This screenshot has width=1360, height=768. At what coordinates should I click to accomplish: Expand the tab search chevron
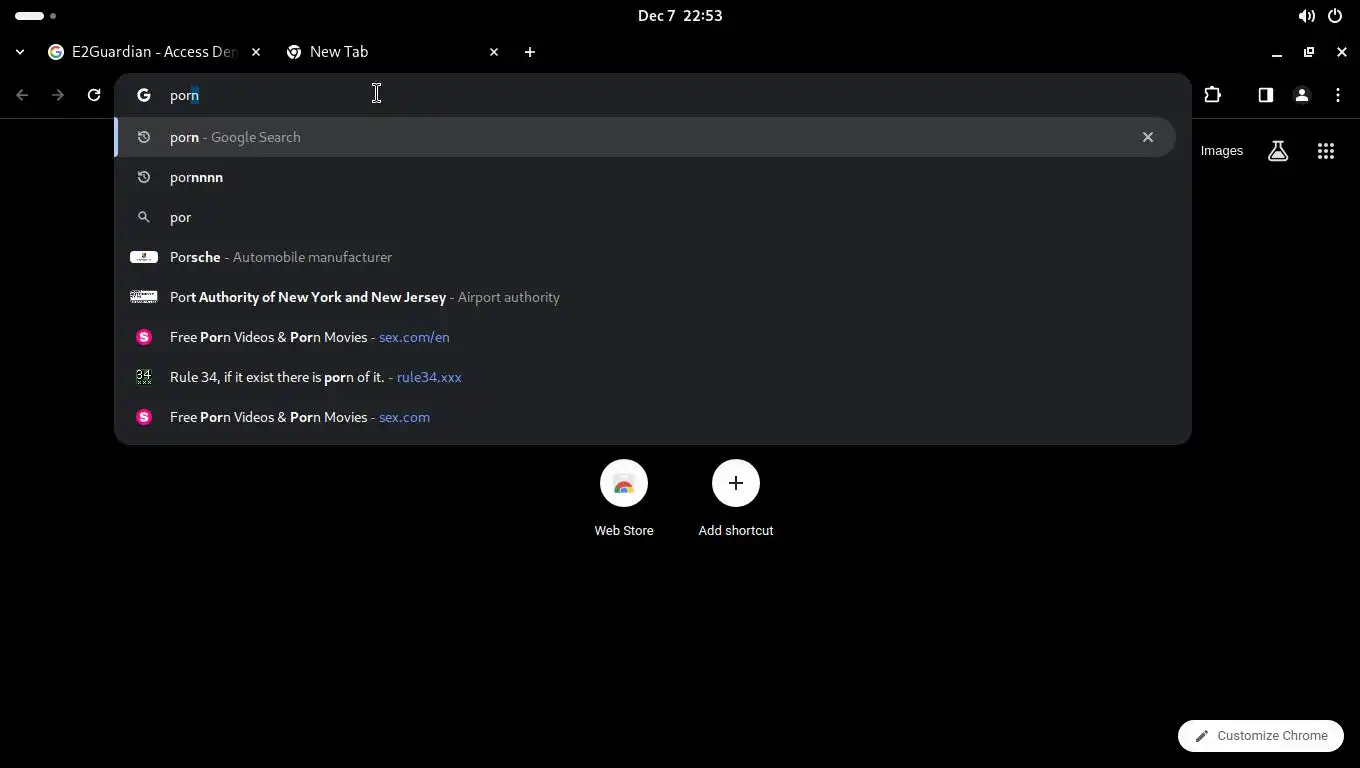[x=20, y=52]
